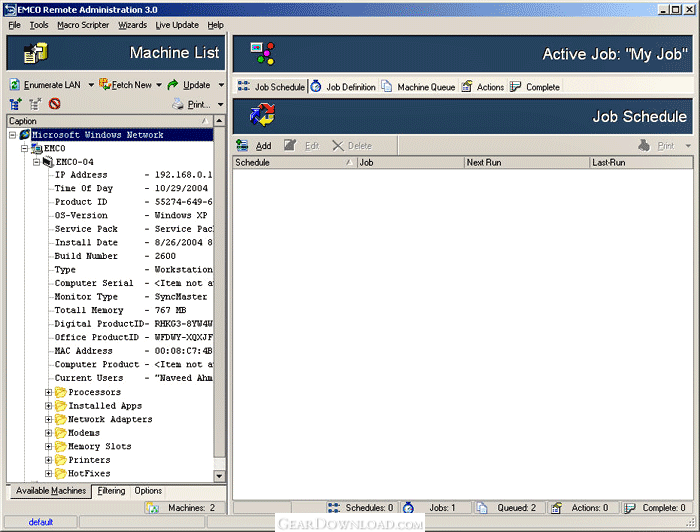700x532 pixels.
Task: Sort by the Job column header
Action: (x=411, y=162)
